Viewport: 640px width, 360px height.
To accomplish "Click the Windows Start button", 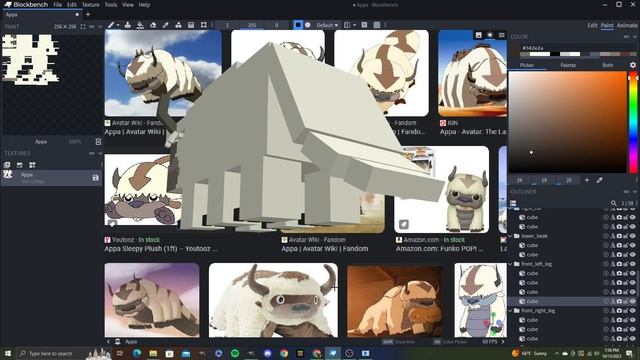I will coord(7,353).
